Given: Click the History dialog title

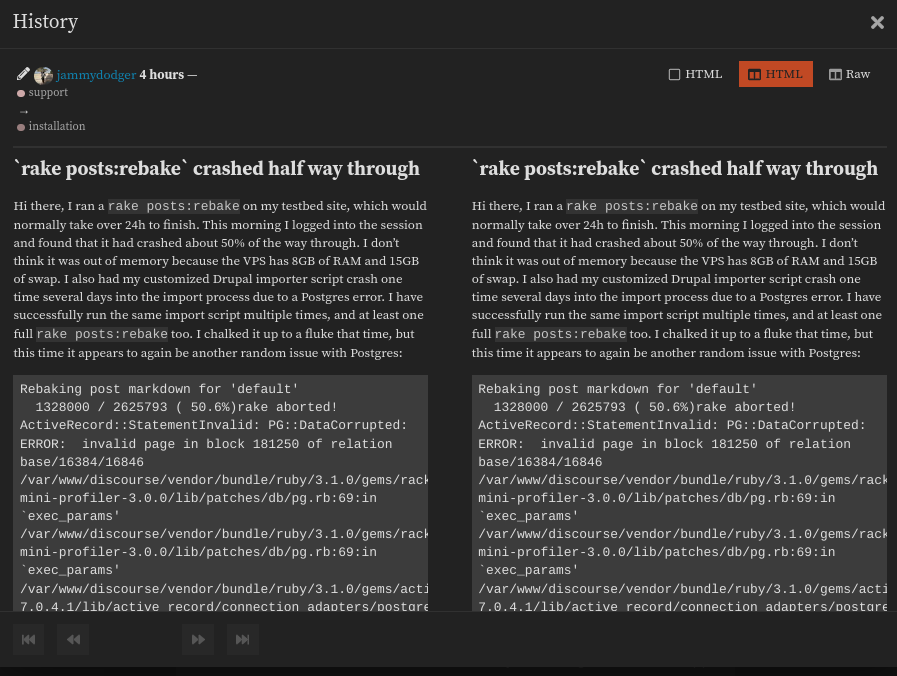Looking at the screenshot, I should point(45,22).
